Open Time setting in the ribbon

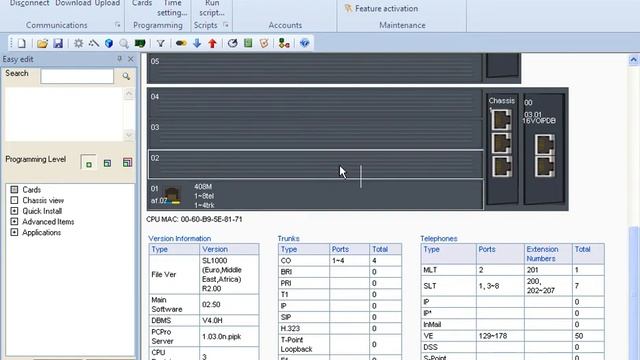(172, 8)
